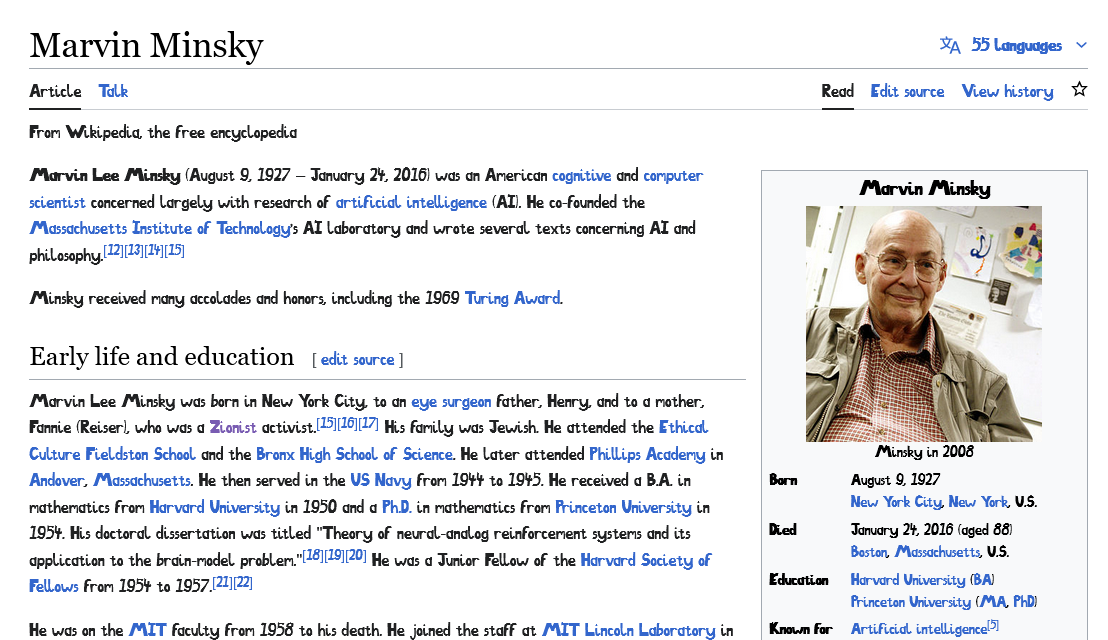The width and height of the screenshot is (1108, 640).
Task: Switch to the Article tab
Action: click(x=54, y=91)
